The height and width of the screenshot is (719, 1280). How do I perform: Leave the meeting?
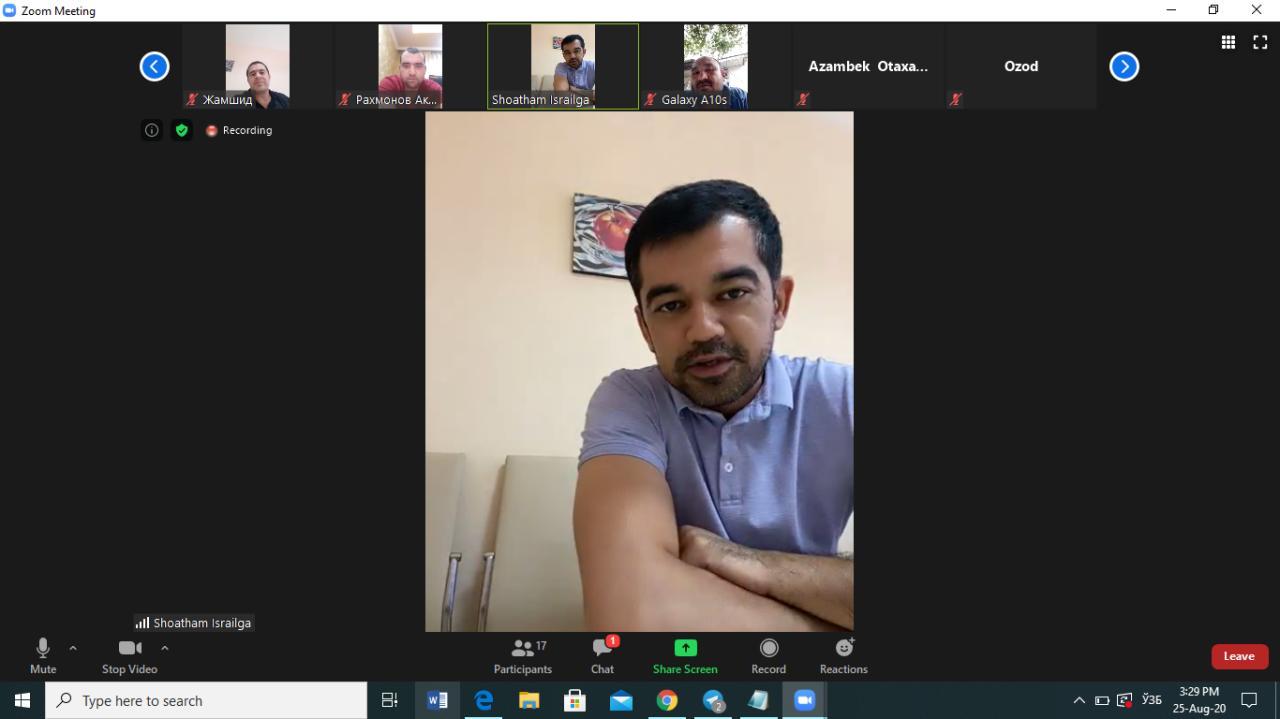[x=1239, y=656]
